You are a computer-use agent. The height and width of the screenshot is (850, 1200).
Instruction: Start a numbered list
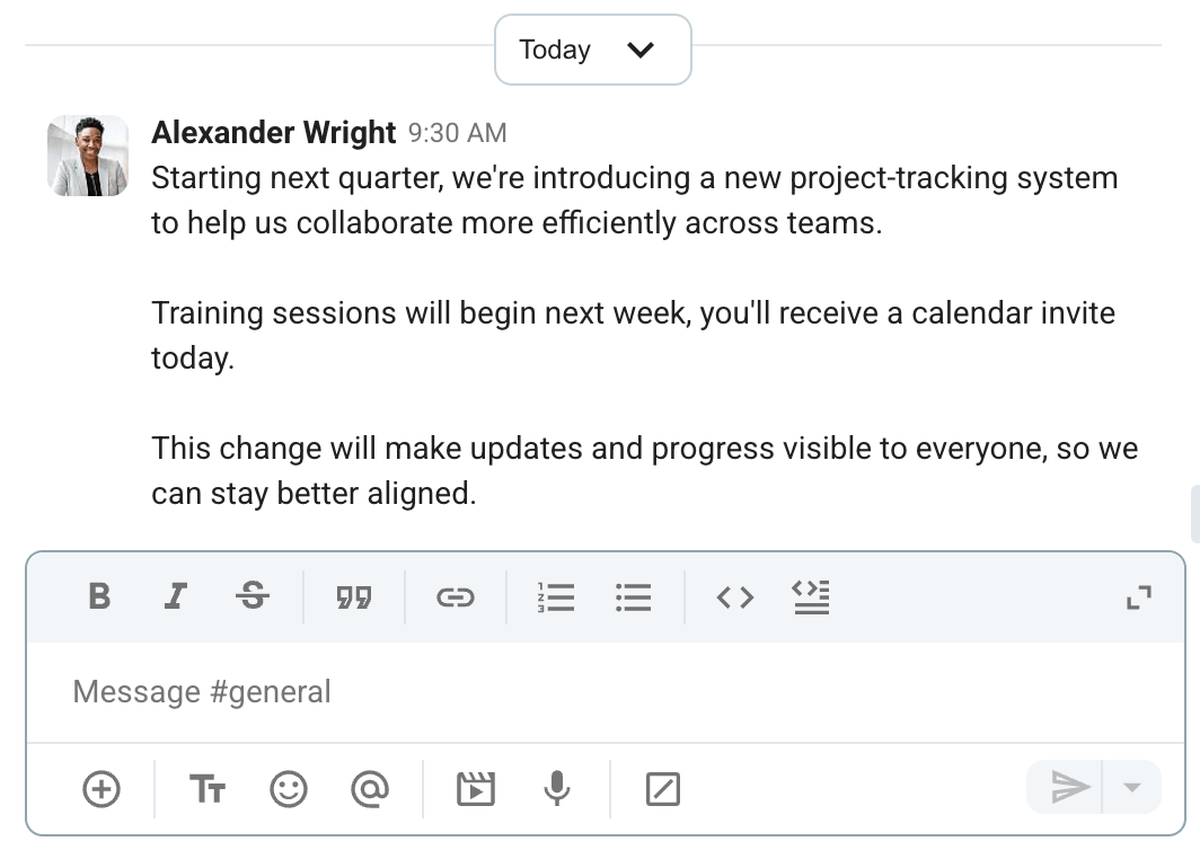coord(556,597)
